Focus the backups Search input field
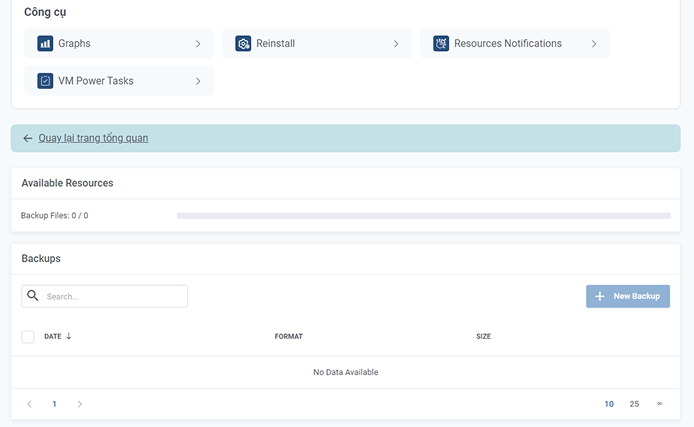Viewport: 694px width, 427px height. [112, 296]
